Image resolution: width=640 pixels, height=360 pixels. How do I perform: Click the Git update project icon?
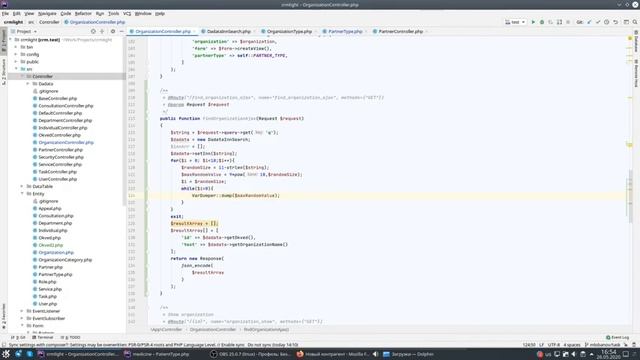point(589,22)
